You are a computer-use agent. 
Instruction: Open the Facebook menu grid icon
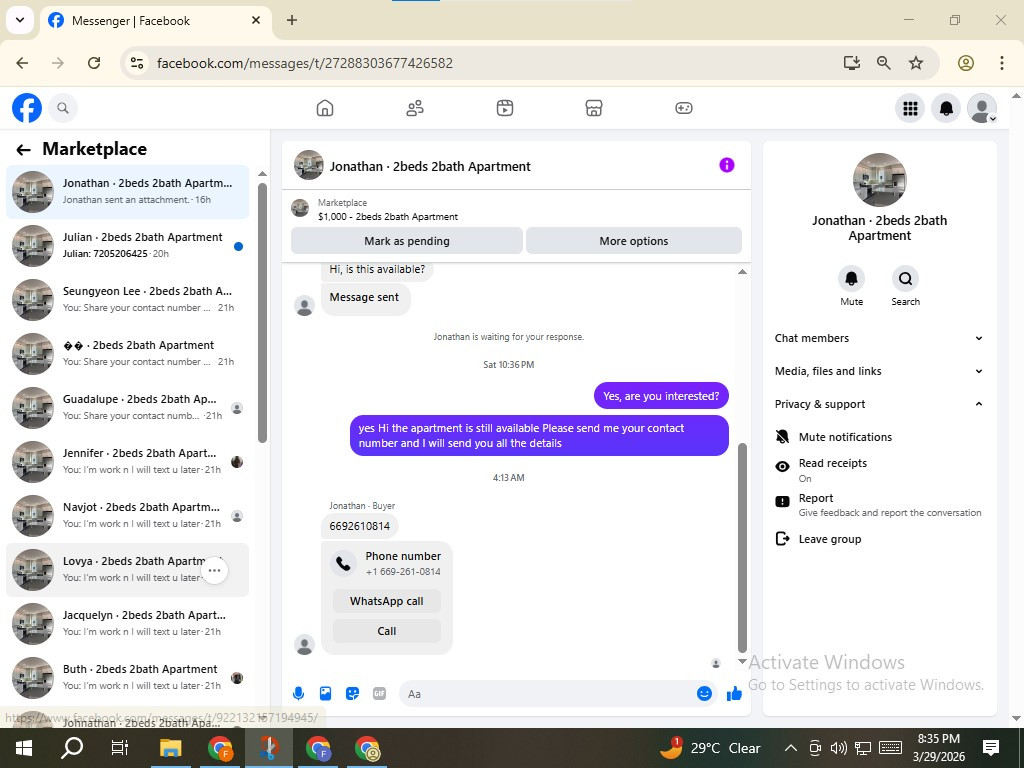[x=910, y=108]
